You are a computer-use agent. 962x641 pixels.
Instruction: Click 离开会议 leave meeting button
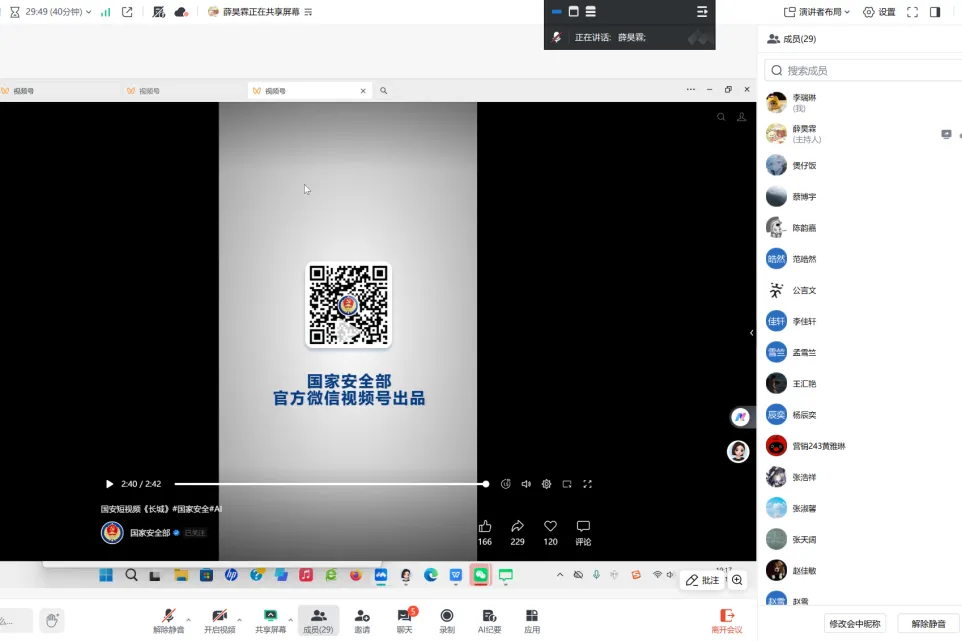(x=727, y=620)
